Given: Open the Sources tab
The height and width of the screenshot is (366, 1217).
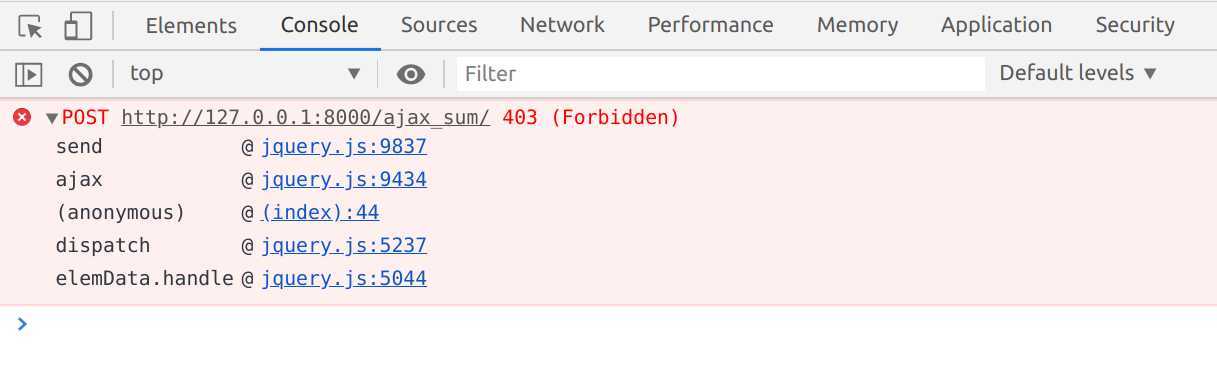Looking at the screenshot, I should click(439, 25).
